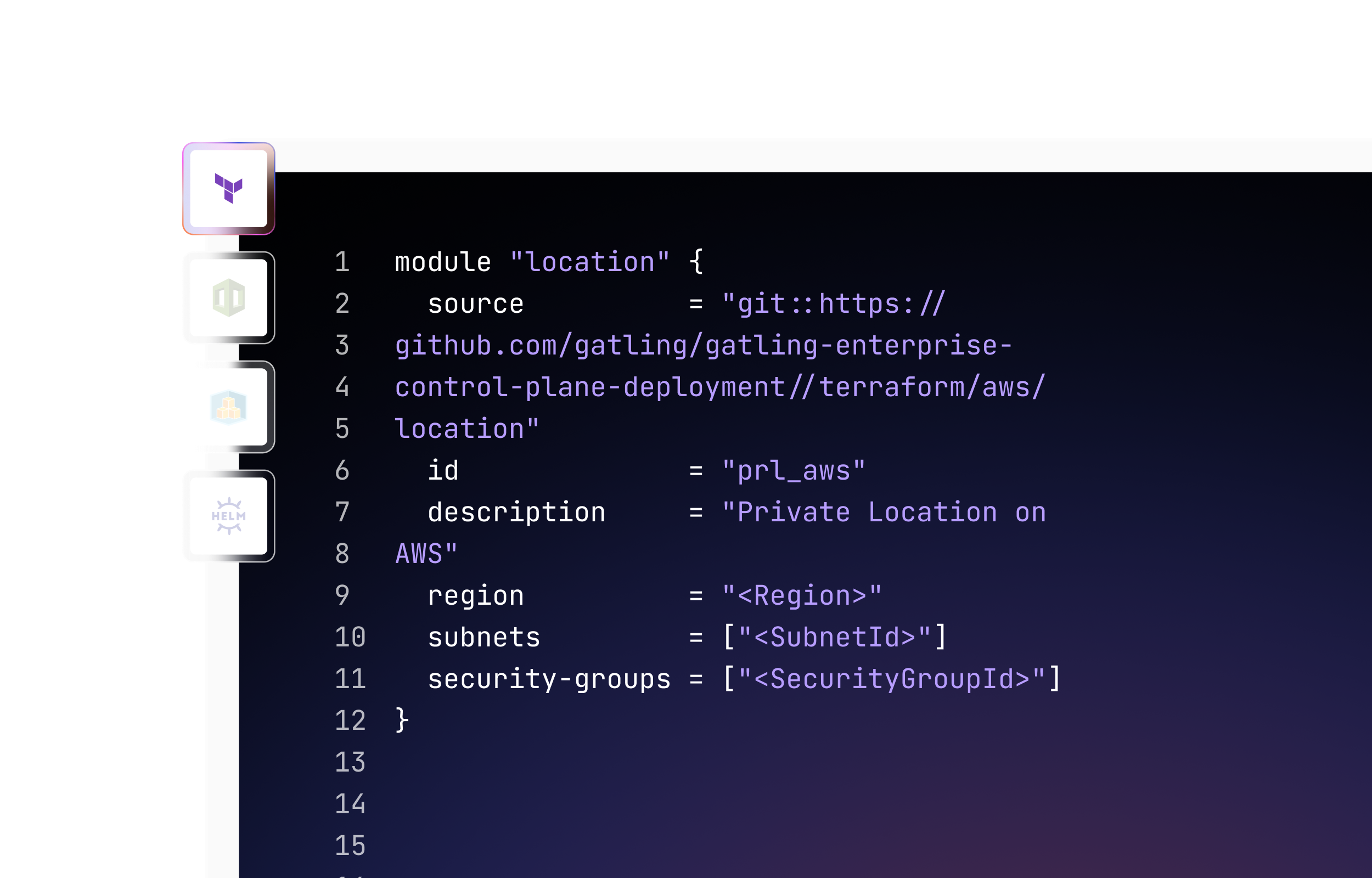
Task: Click the 'control-plane-deployment//terraform/aws/' line
Action: tap(720, 387)
